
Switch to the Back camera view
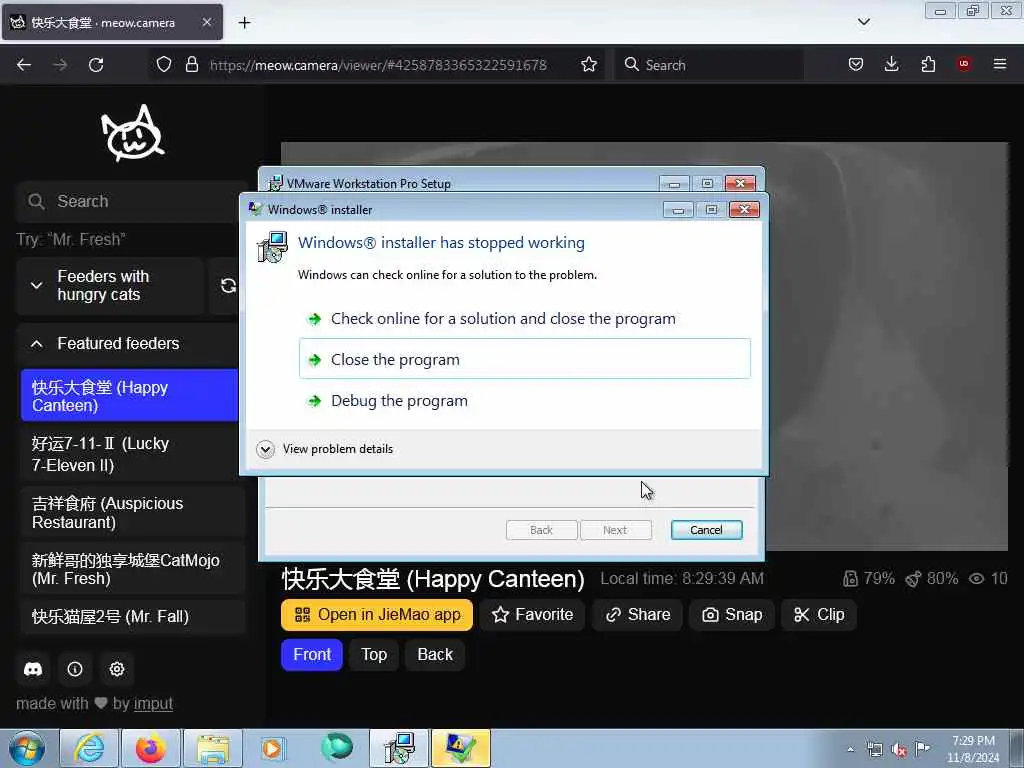[435, 655]
